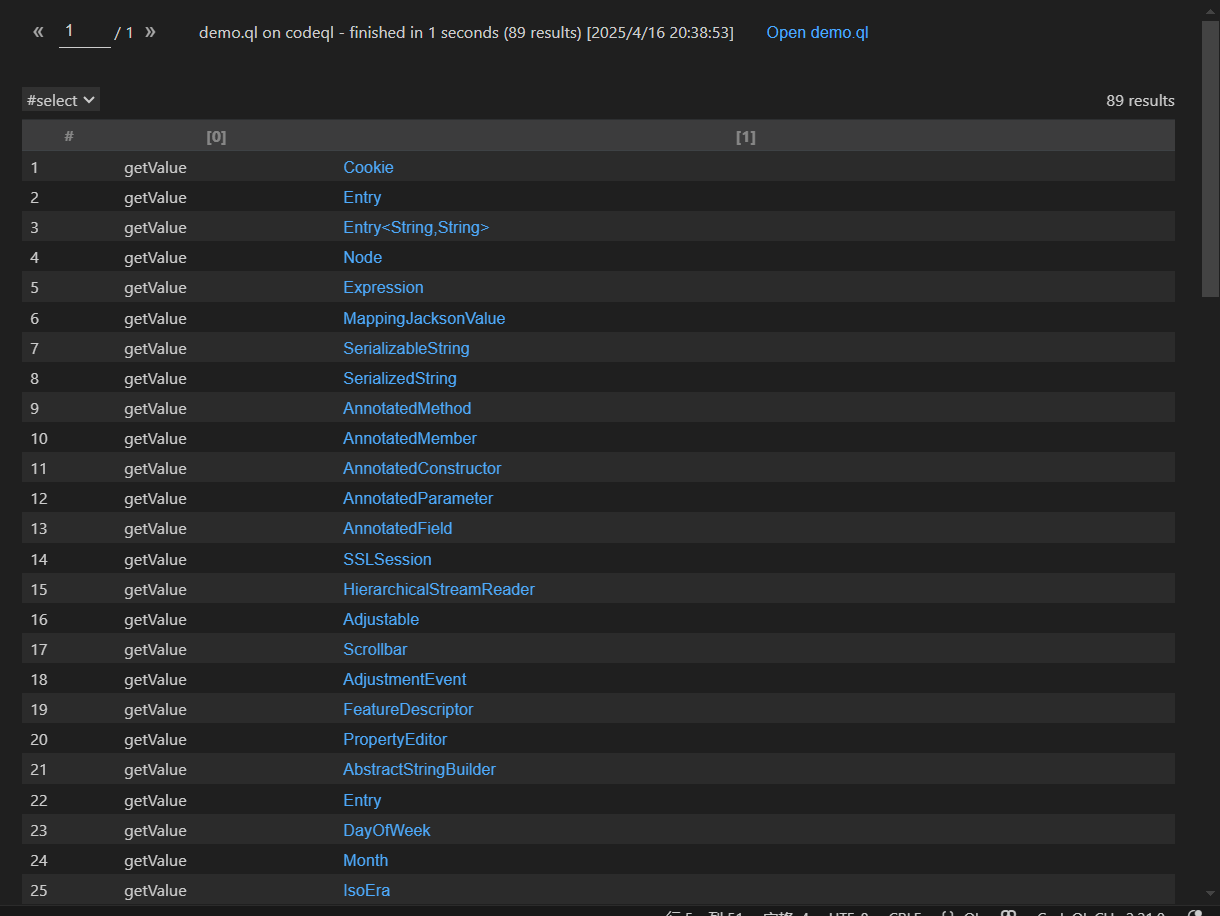Open the HierarchicalStreamReader link
1220x916 pixels.
click(x=439, y=589)
